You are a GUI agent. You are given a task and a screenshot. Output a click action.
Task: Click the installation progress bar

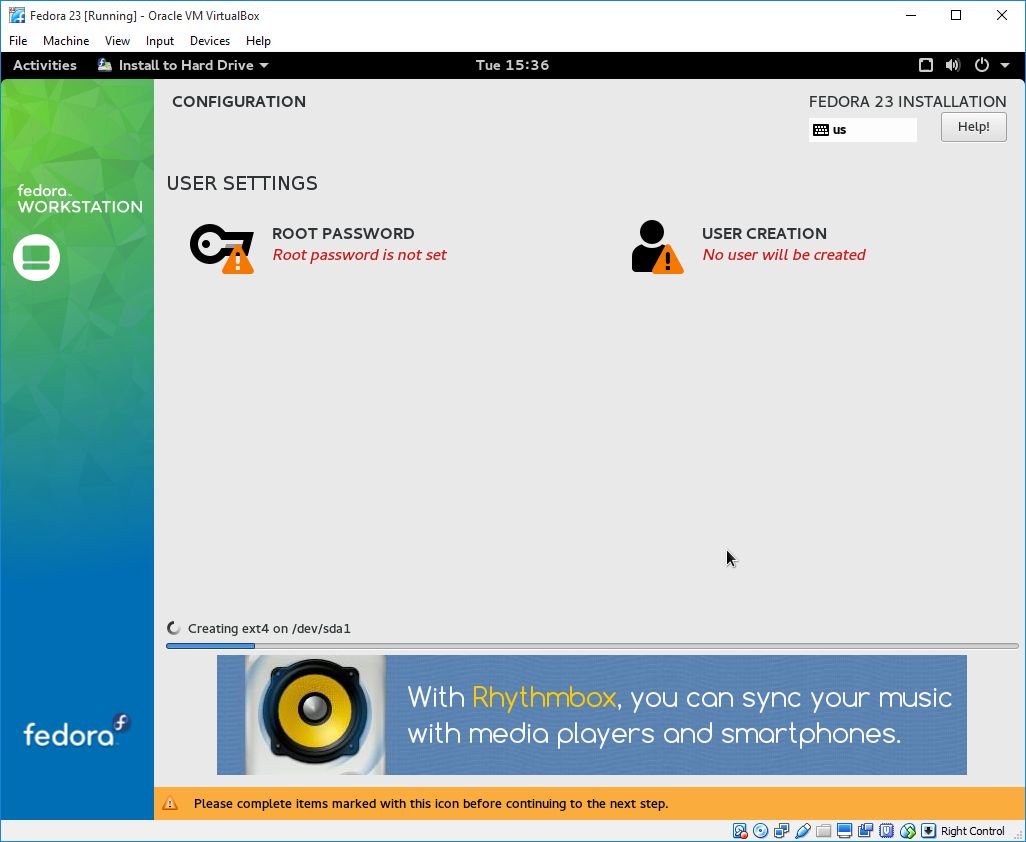(592, 646)
